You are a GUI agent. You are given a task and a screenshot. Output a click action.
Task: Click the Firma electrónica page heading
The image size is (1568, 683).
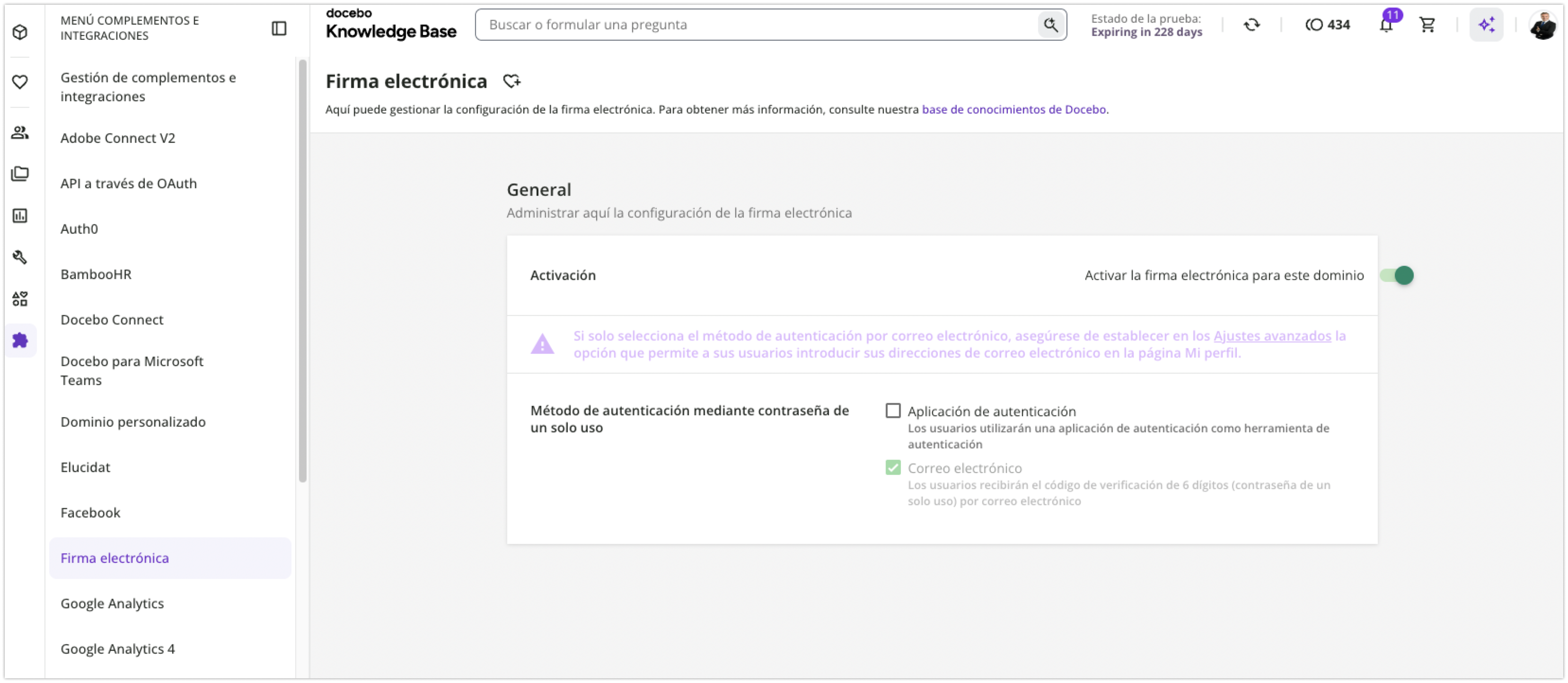pos(406,81)
